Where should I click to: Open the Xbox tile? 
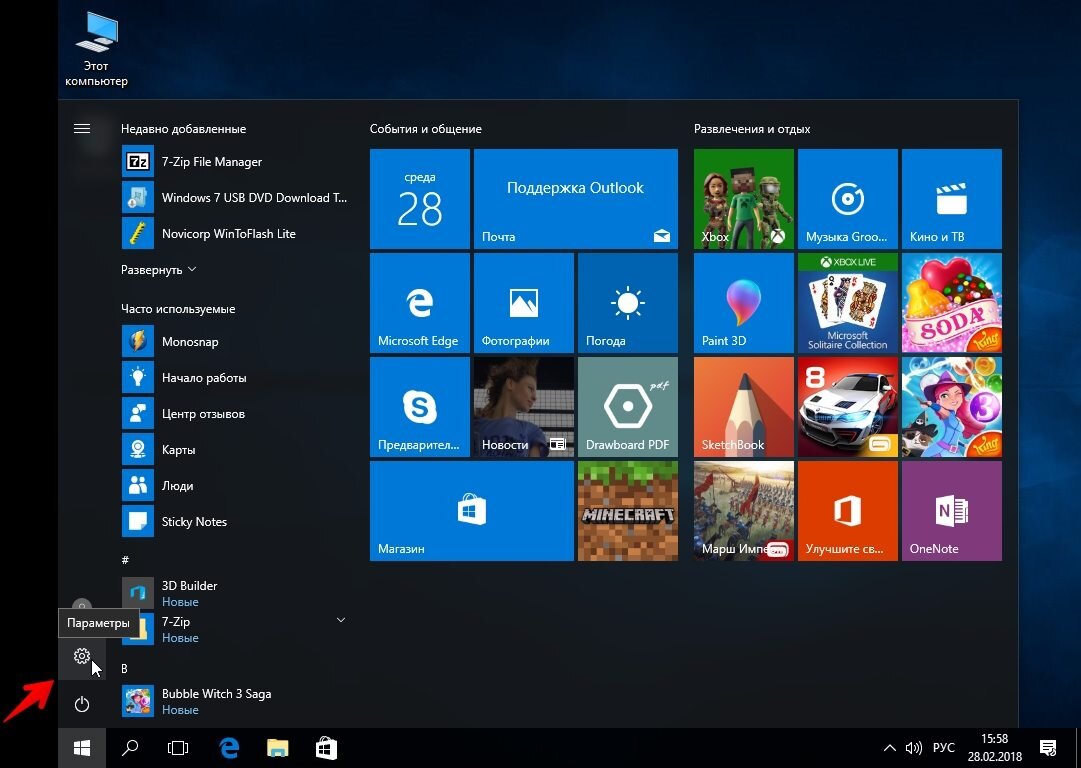[744, 199]
